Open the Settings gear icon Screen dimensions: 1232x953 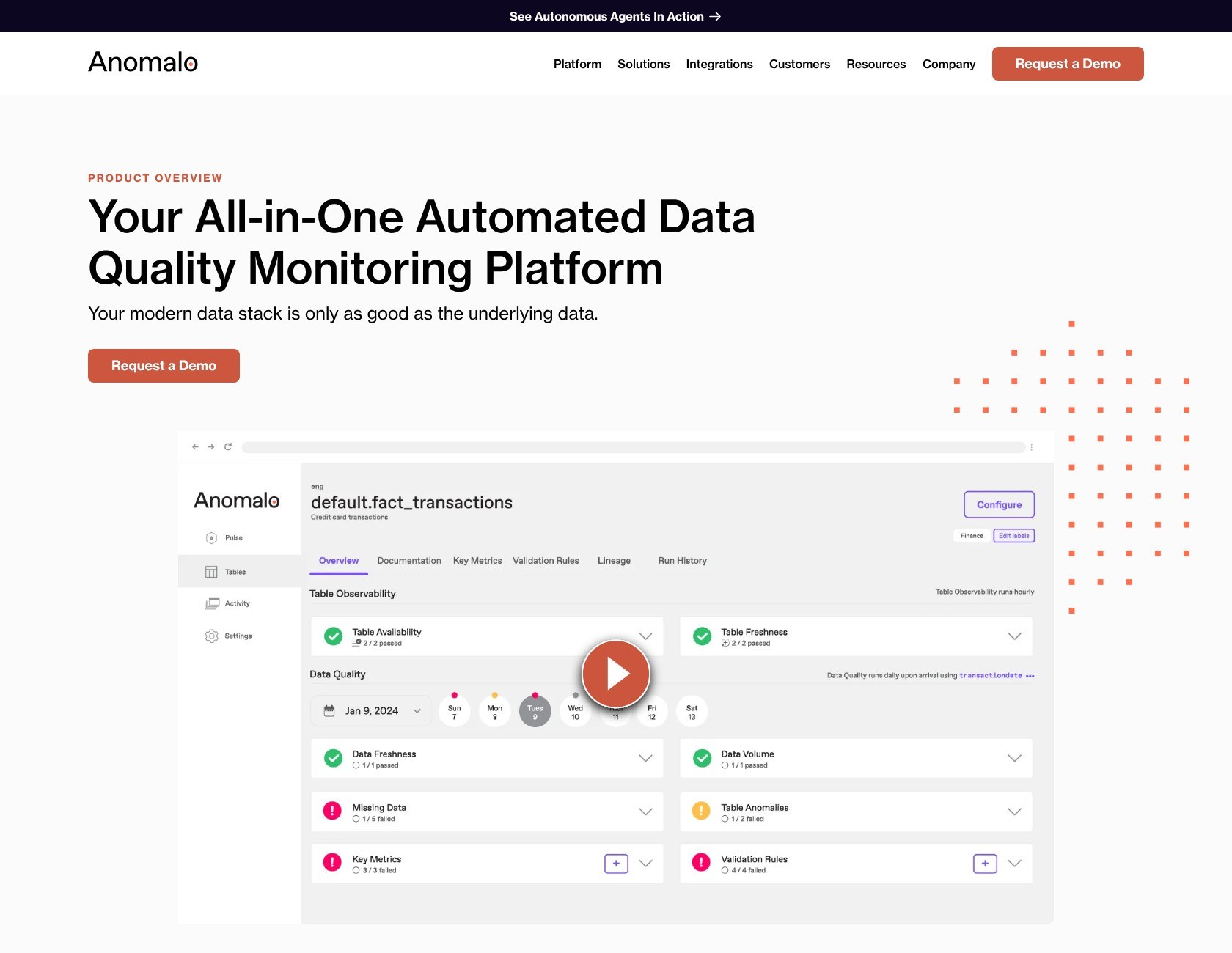(x=211, y=636)
